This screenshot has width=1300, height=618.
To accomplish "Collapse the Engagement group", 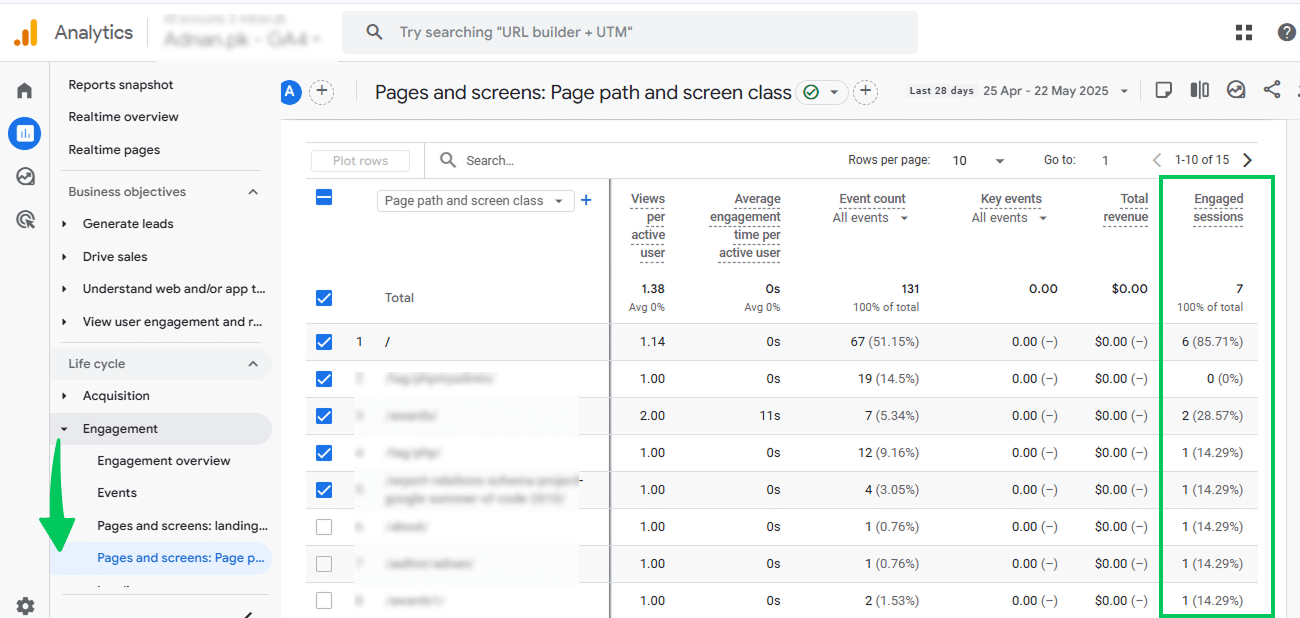I will tap(65, 429).
